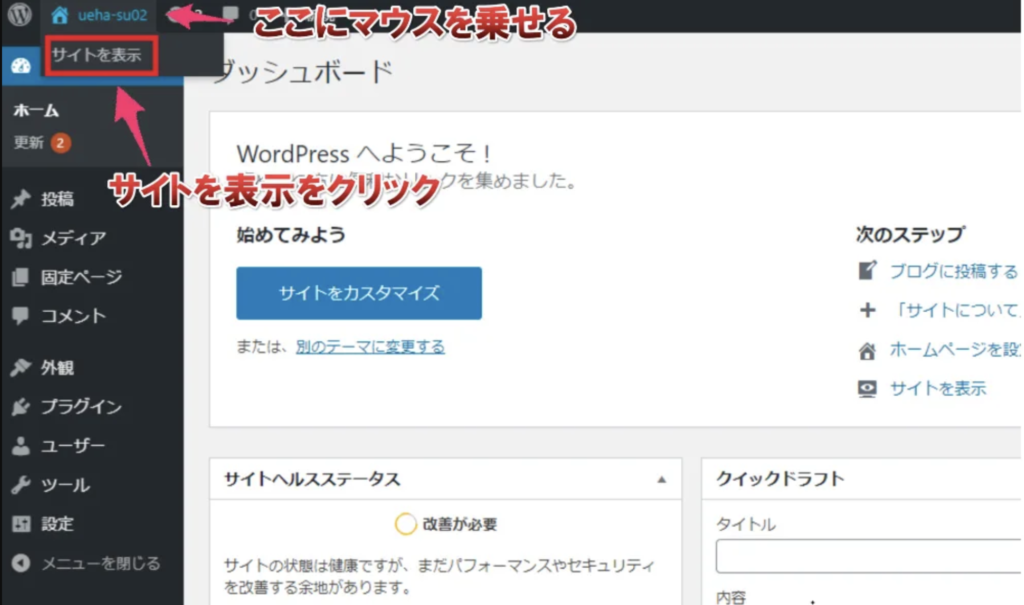Open the メディア menu

point(74,238)
